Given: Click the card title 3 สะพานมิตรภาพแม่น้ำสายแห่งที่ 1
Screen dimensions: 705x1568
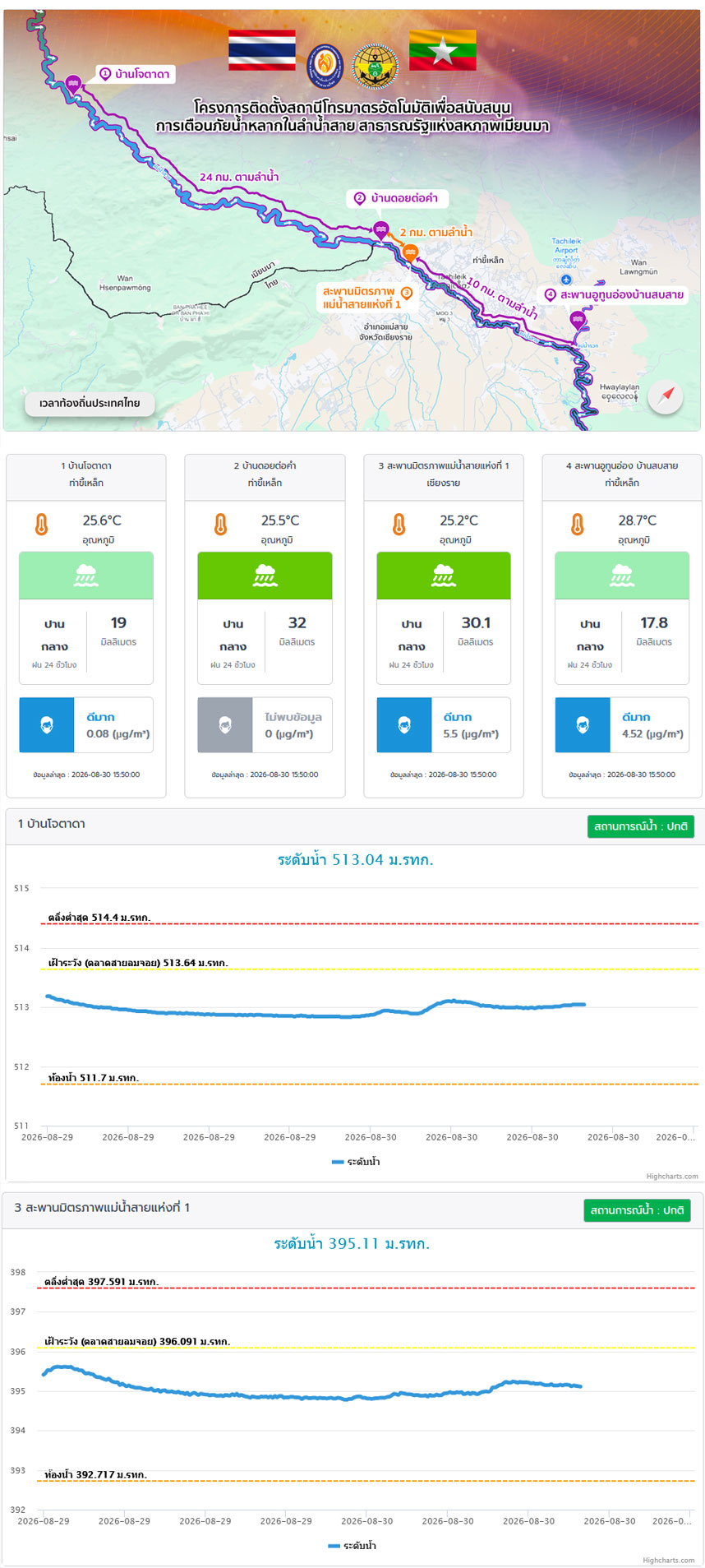Looking at the screenshot, I should point(444,465).
